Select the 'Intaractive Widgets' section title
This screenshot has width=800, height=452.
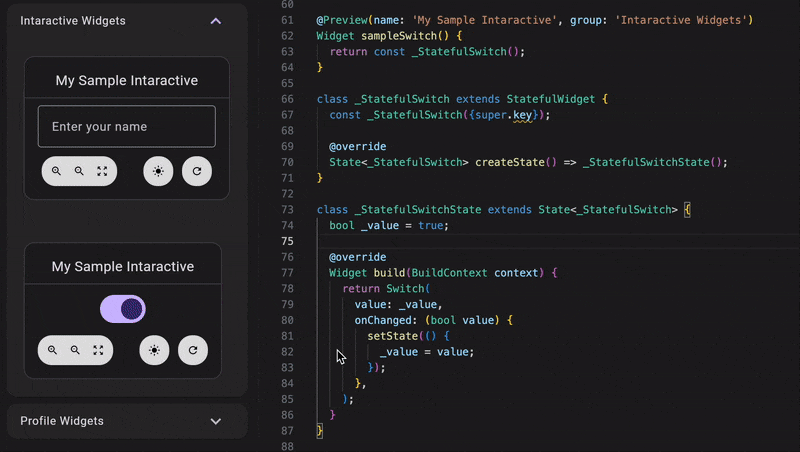click(x=73, y=21)
